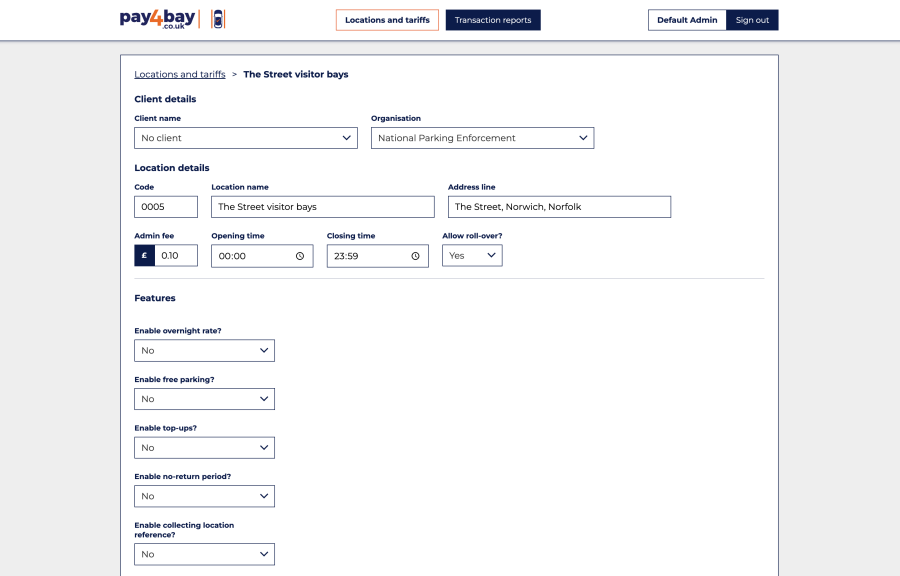
Task: Click the 'Enable overnight rate?' label
Action: (178, 331)
